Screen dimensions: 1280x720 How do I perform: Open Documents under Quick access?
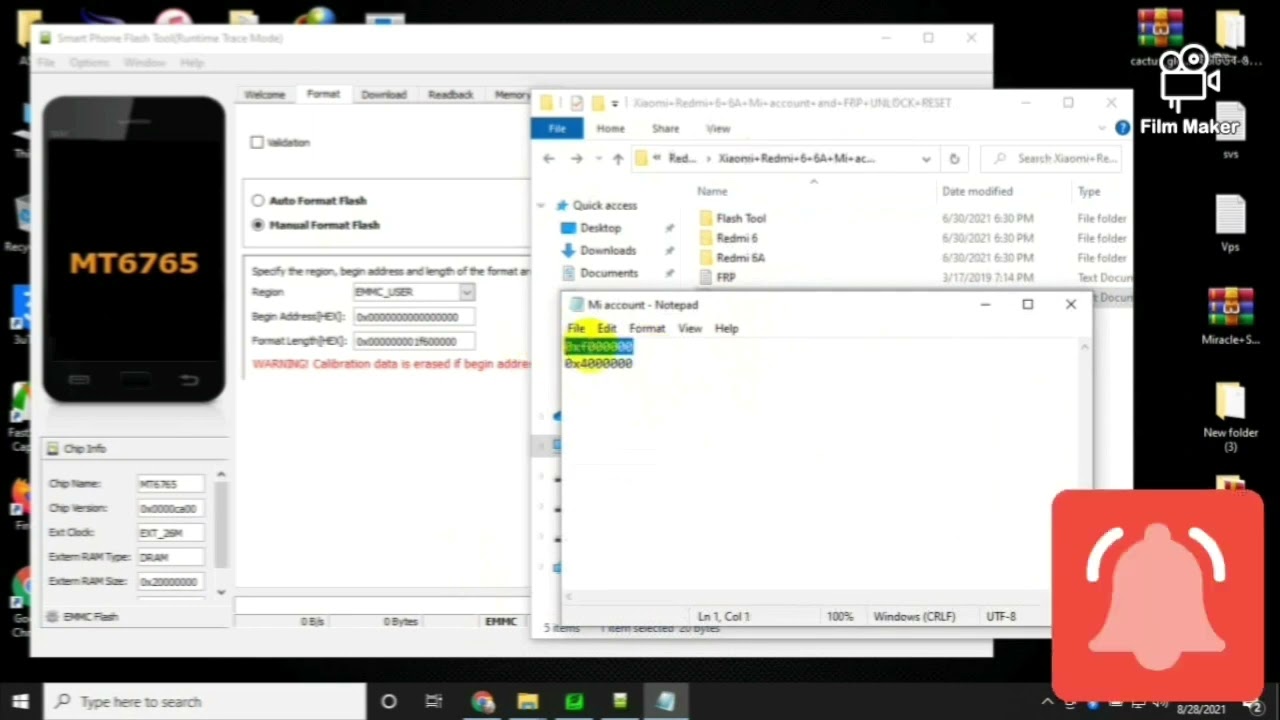pyautogui.click(x=608, y=272)
